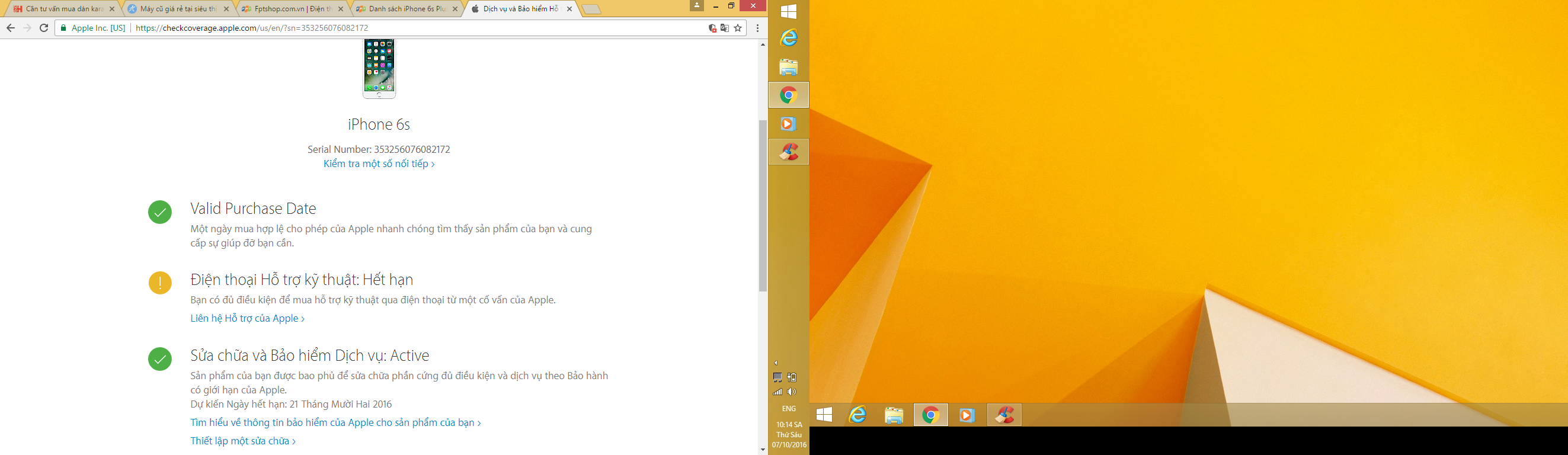Viewport: 1568px width, 455px height.
Task: Click the volume speaker icon in system tray
Action: pos(791,392)
